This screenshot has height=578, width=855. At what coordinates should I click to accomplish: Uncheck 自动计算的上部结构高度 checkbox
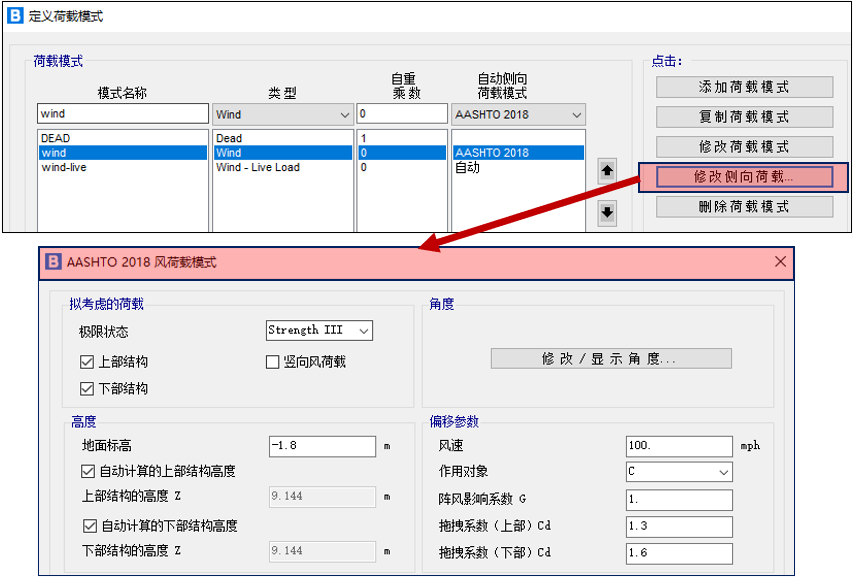tap(87, 471)
